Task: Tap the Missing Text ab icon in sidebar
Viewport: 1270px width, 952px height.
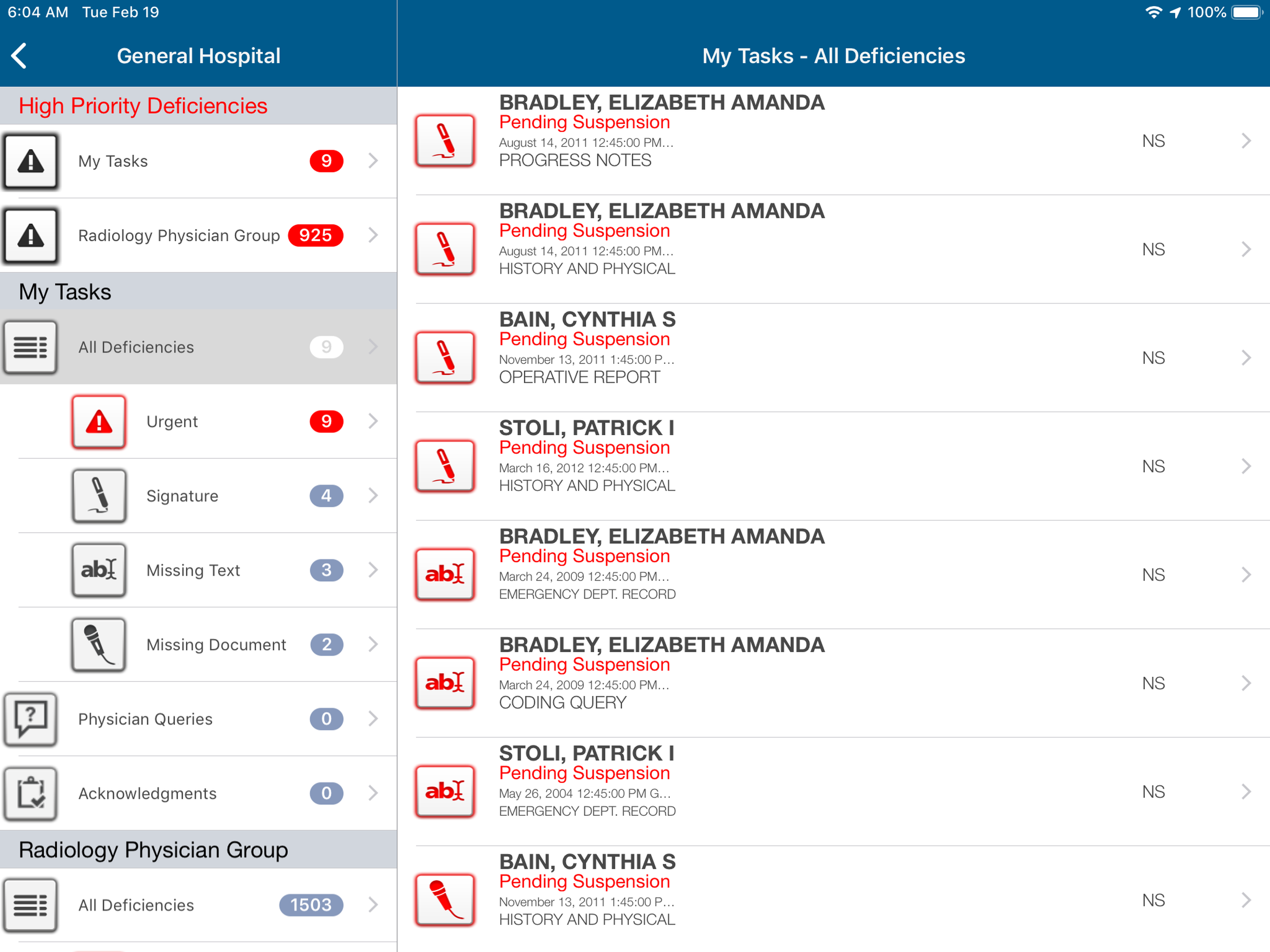Action: (99, 570)
